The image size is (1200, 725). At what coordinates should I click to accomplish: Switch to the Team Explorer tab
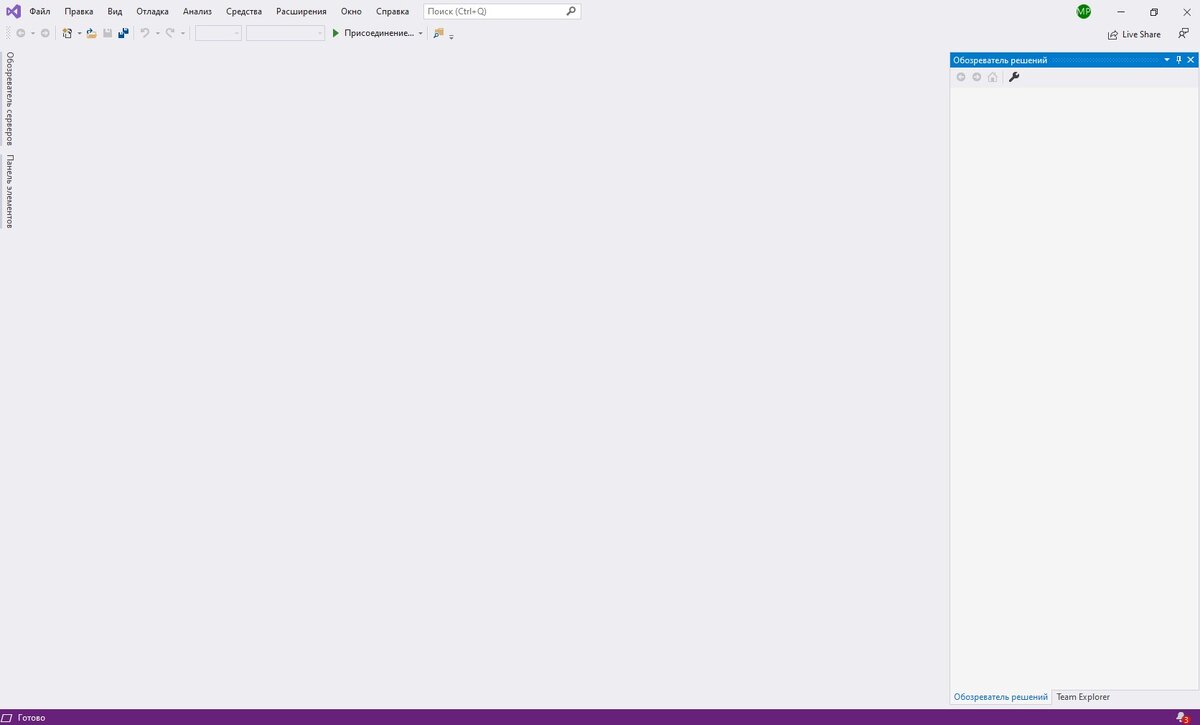pyautogui.click(x=1083, y=697)
